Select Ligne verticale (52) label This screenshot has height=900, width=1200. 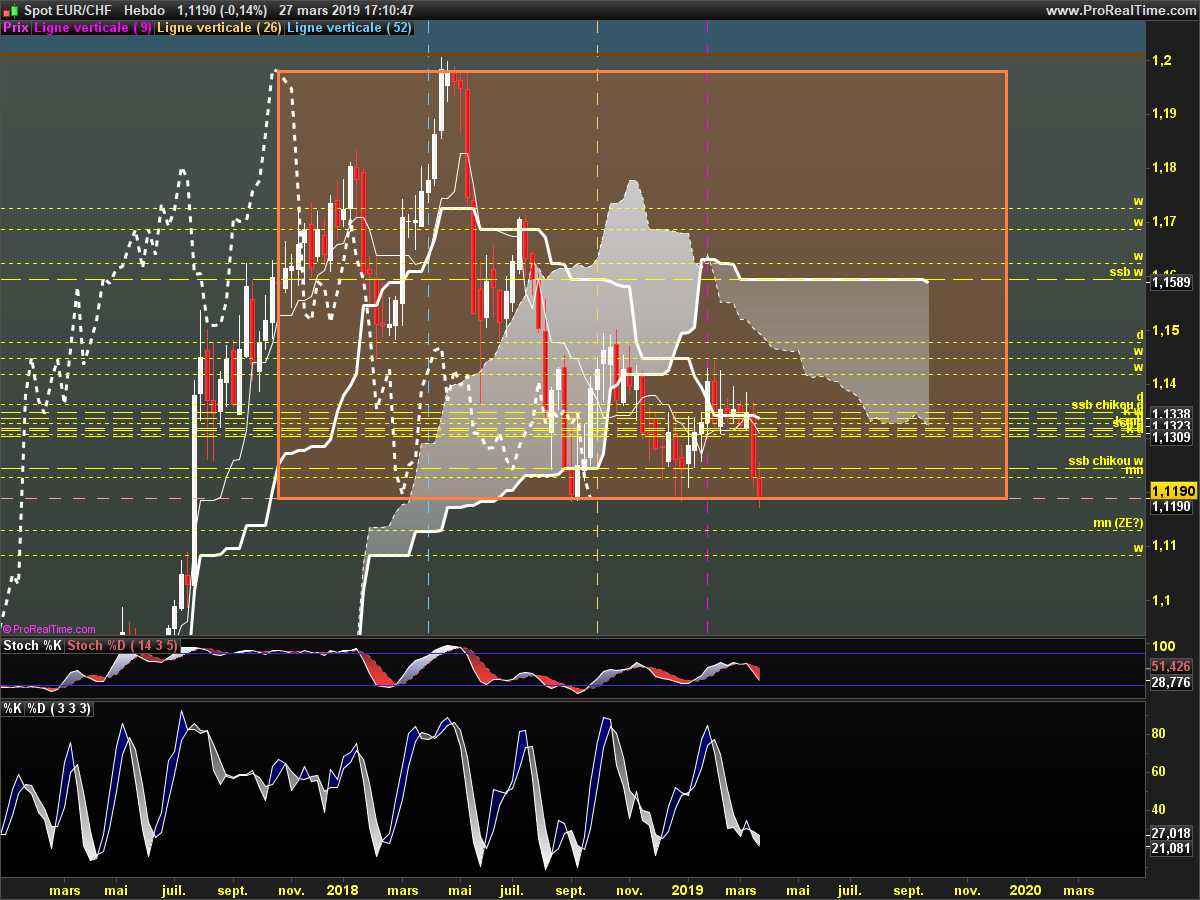pos(348,28)
